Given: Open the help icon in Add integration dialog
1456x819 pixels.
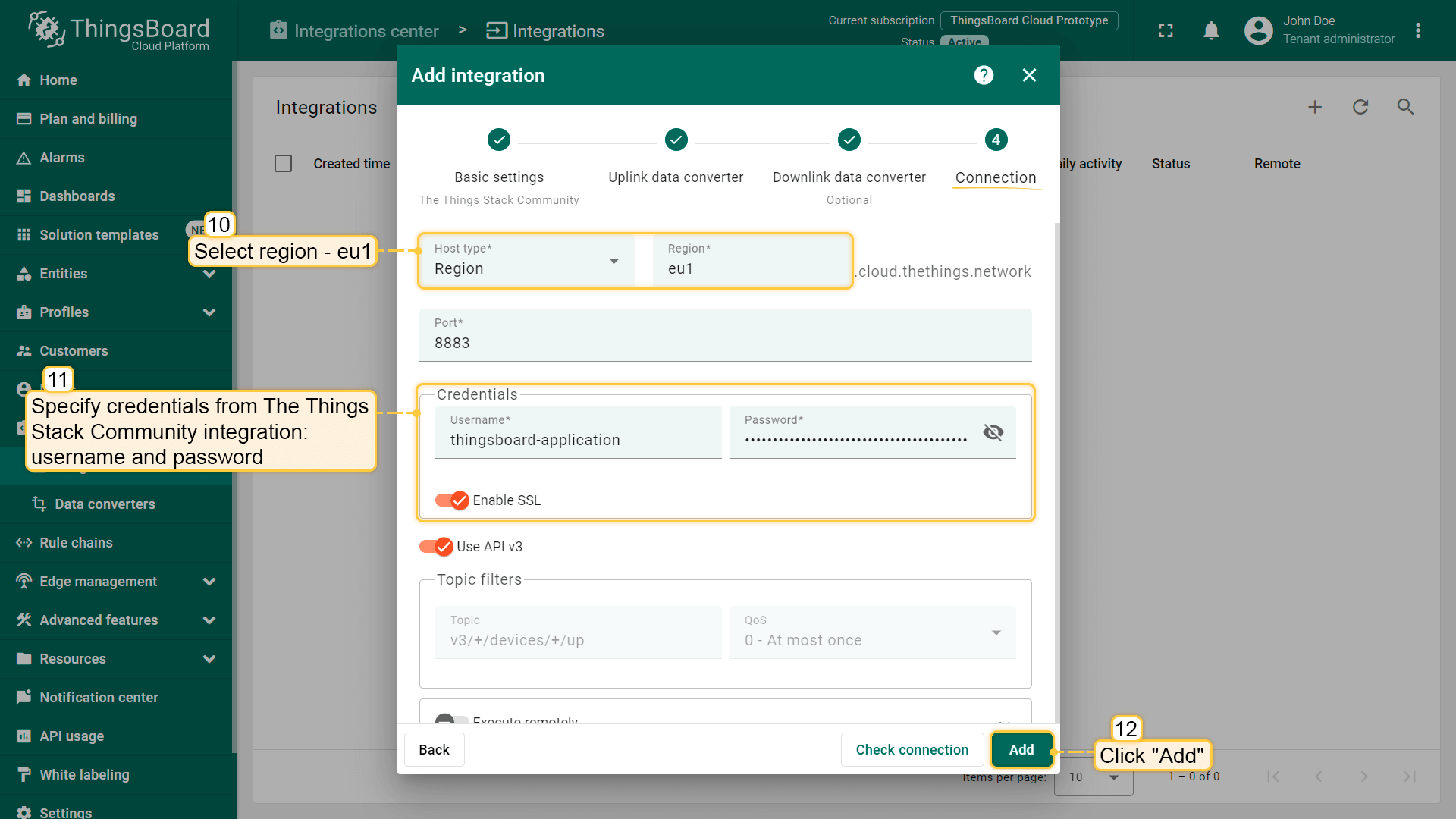Looking at the screenshot, I should point(984,75).
